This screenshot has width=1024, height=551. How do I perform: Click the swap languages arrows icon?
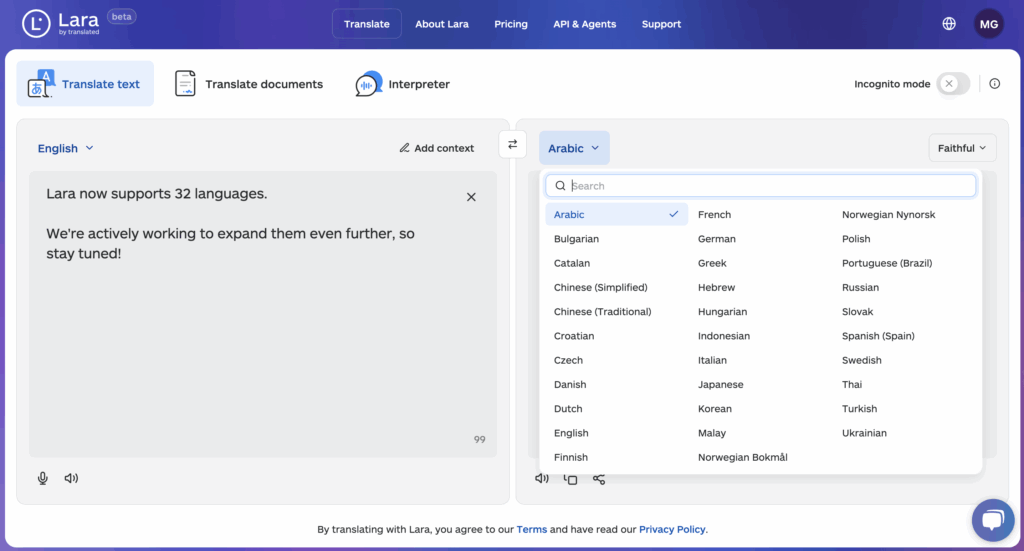[512, 145]
